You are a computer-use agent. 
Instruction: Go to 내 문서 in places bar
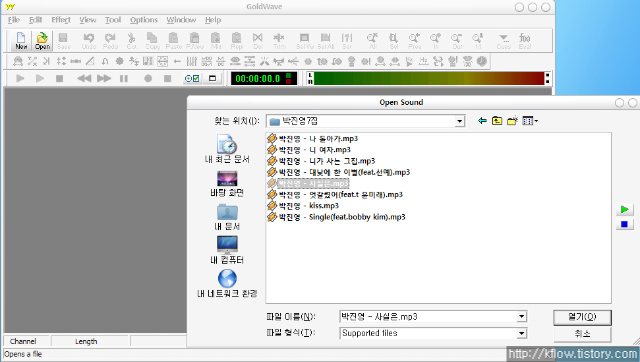(x=227, y=217)
